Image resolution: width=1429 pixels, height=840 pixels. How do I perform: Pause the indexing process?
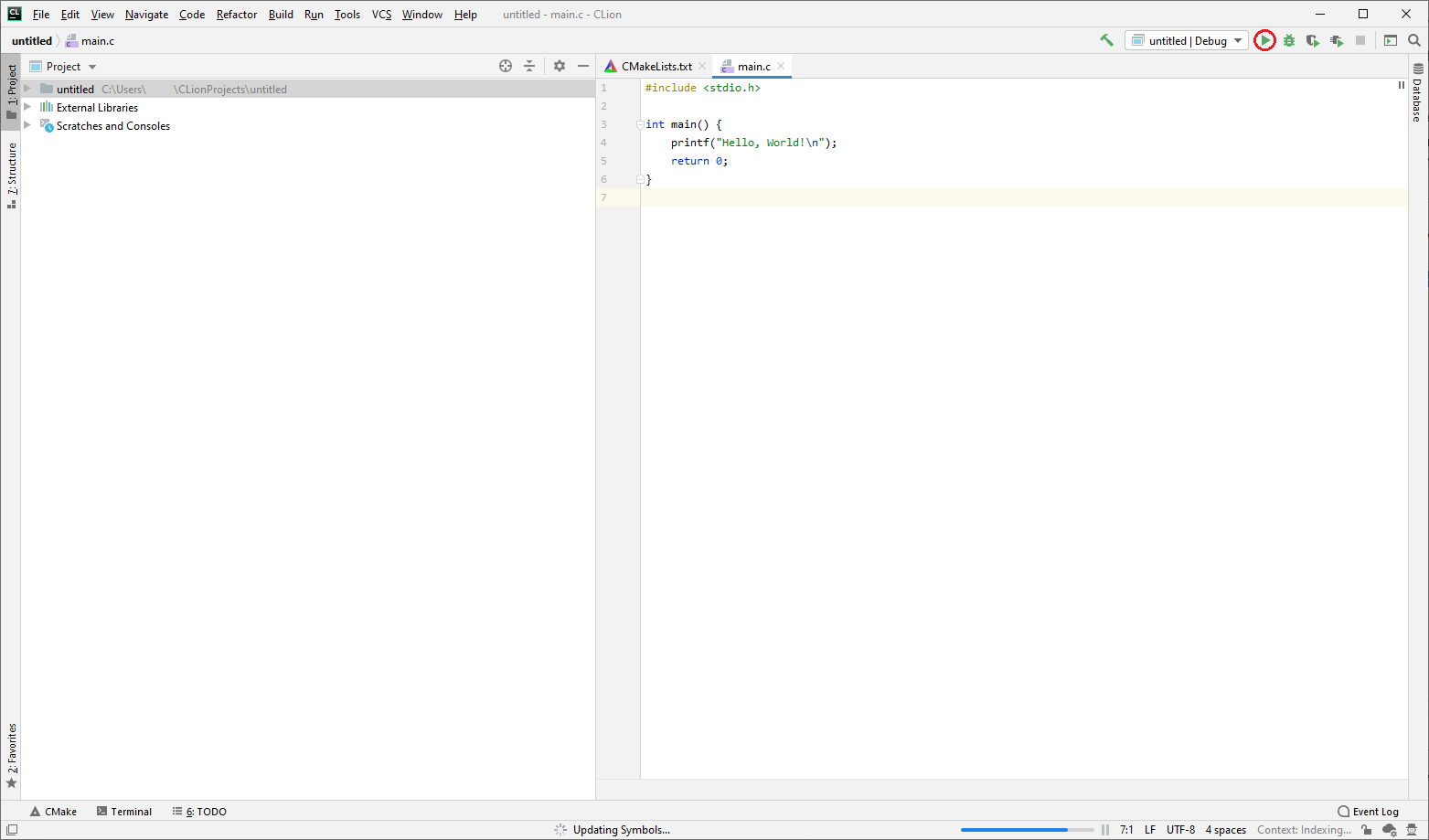(x=1105, y=830)
